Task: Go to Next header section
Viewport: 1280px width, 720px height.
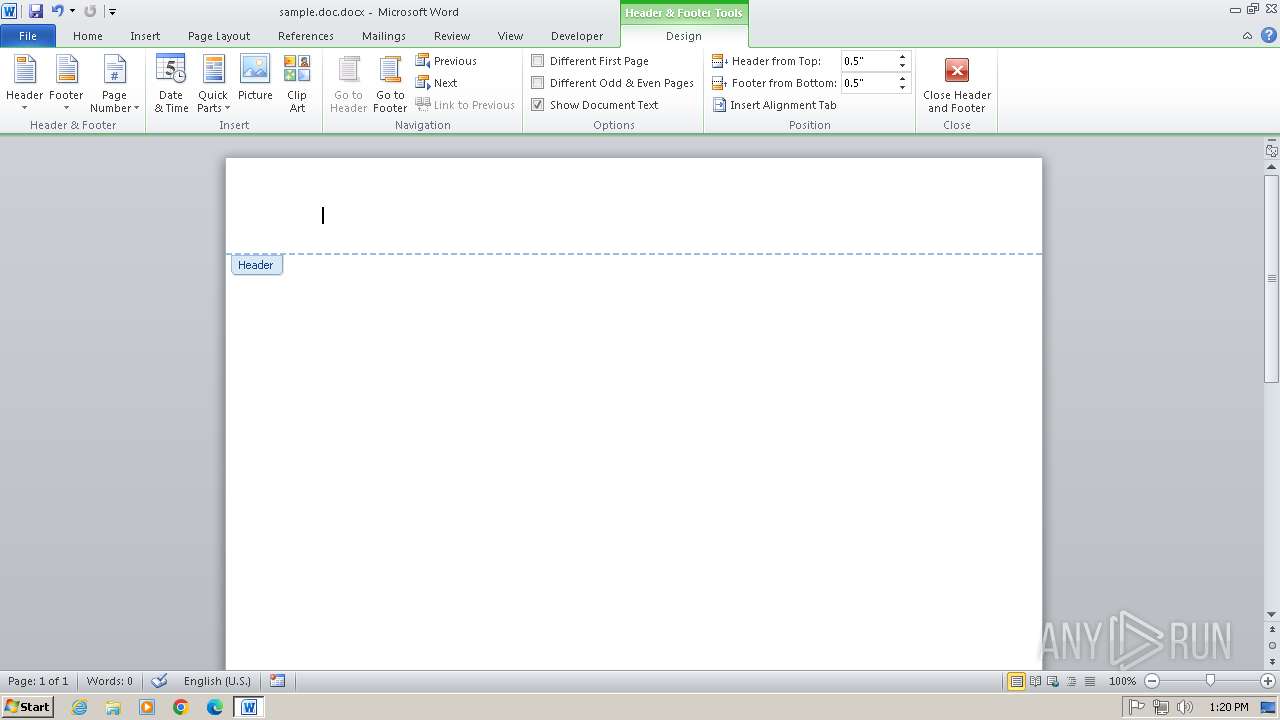Action: click(437, 83)
